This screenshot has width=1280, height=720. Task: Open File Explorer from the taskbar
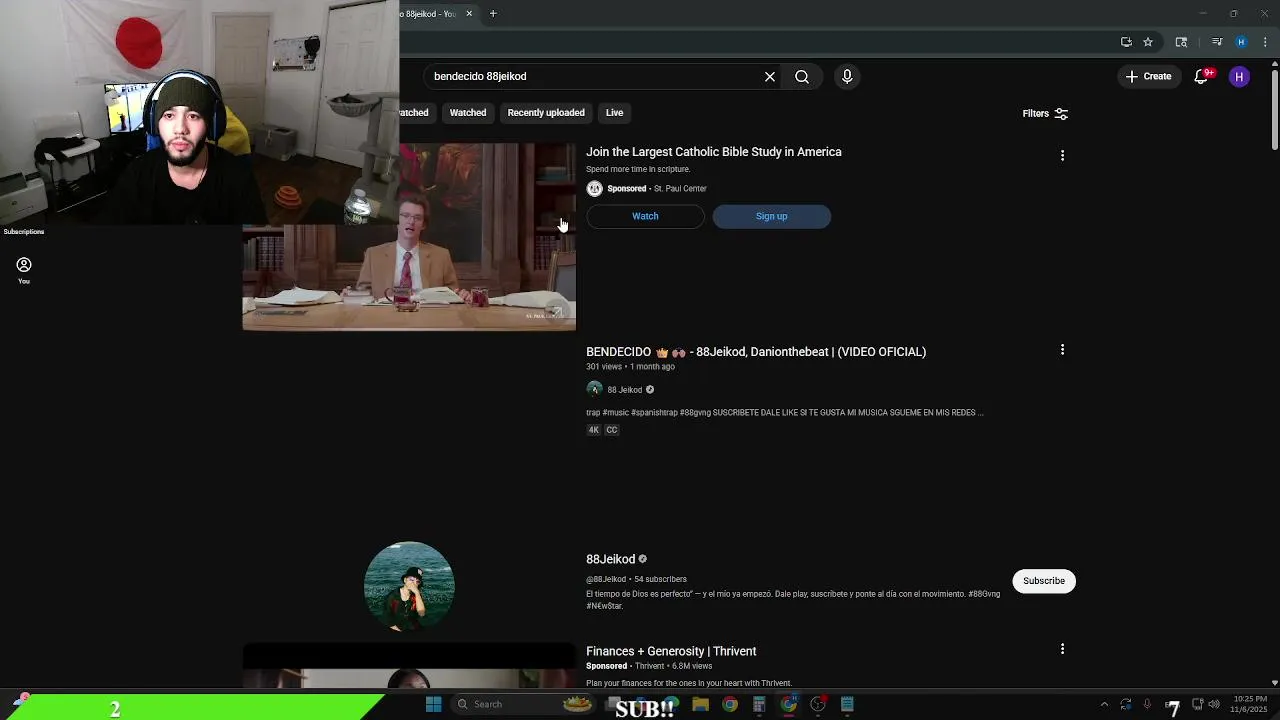coord(700,704)
